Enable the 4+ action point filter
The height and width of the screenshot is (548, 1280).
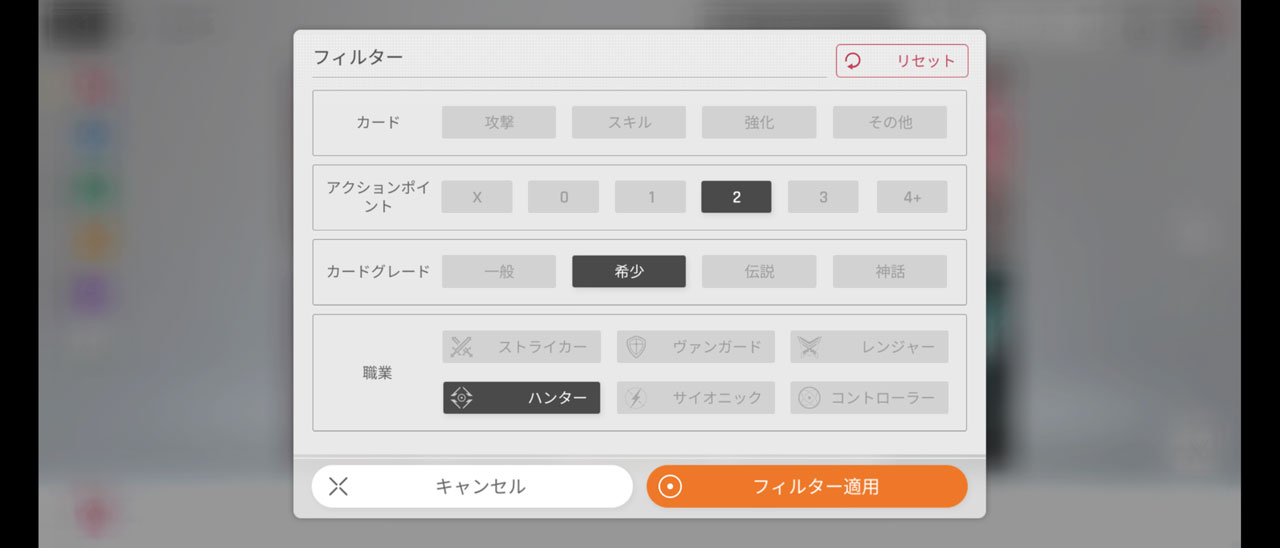(911, 197)
